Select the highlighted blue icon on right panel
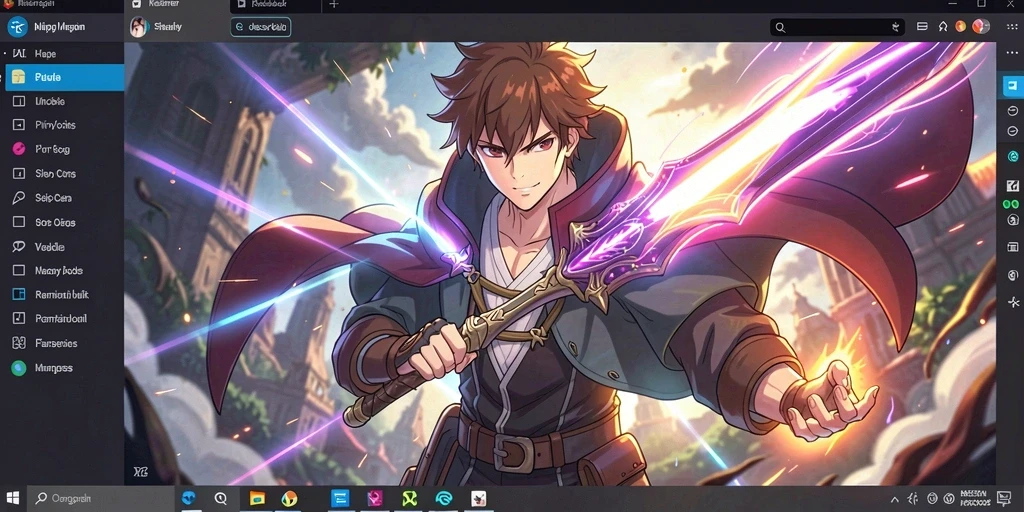Viewport: 1024px width, 512px height. [x=1013, y=86]
